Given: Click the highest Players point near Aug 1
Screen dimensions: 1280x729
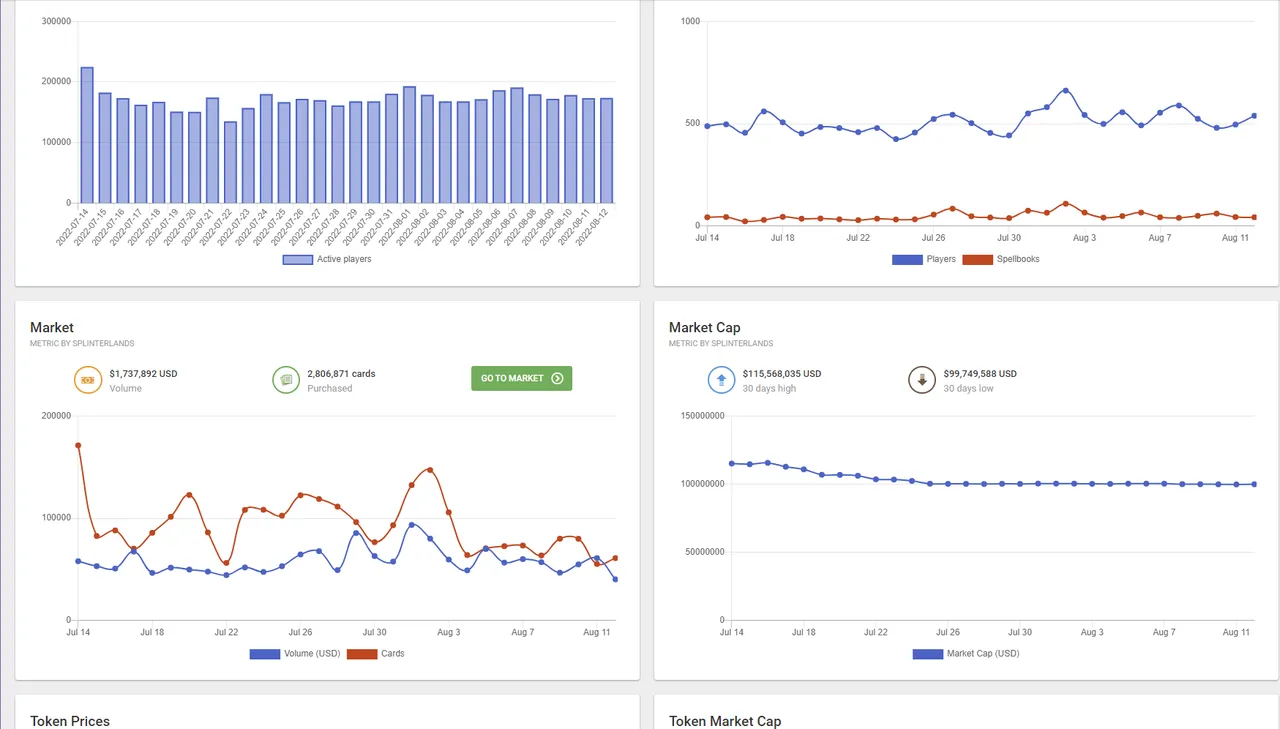Looking at the screenshot, I should point(1068,90).
